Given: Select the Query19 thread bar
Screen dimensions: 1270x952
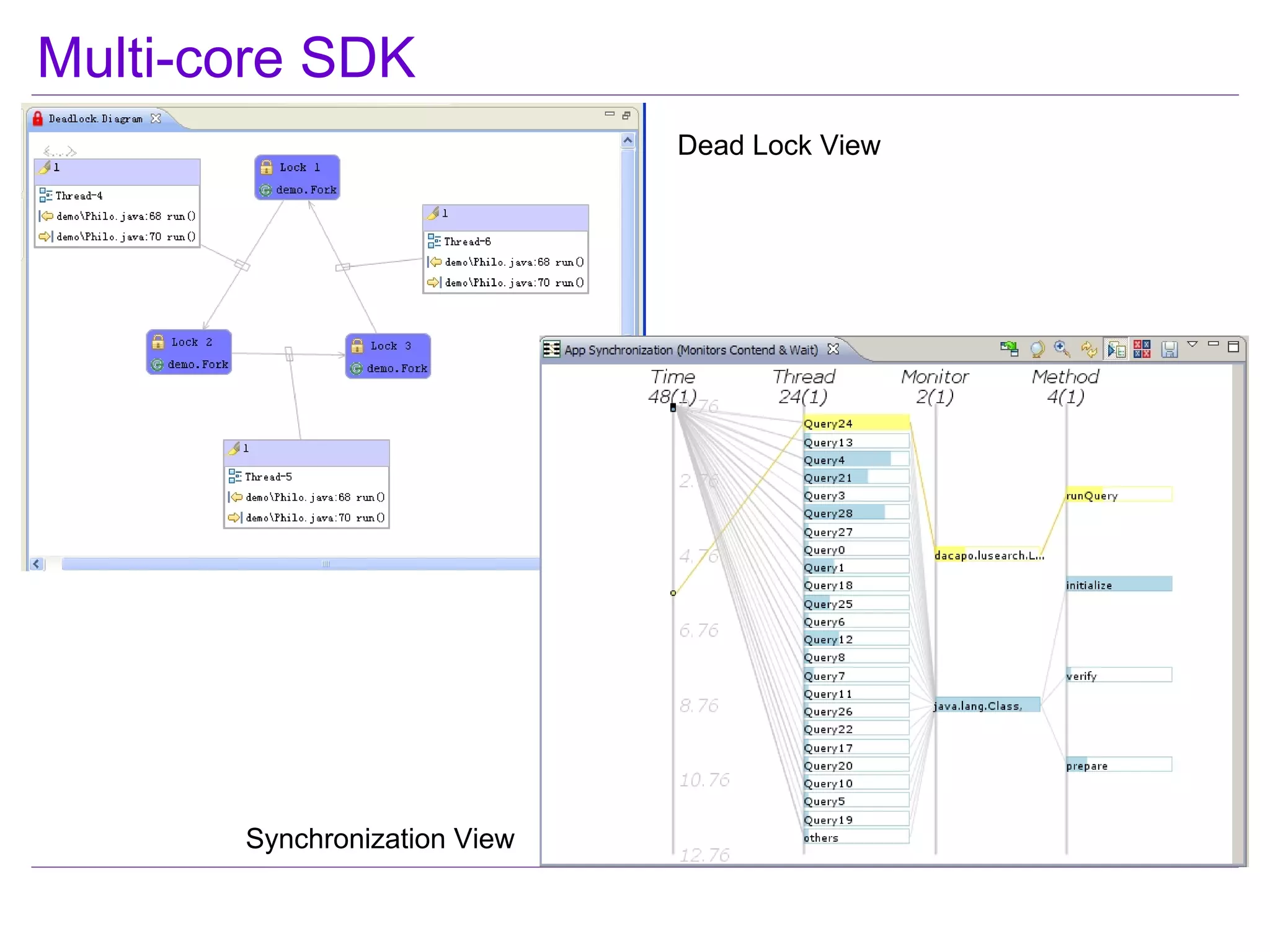Looking at the screenshot, I should (x=856, y=819).
